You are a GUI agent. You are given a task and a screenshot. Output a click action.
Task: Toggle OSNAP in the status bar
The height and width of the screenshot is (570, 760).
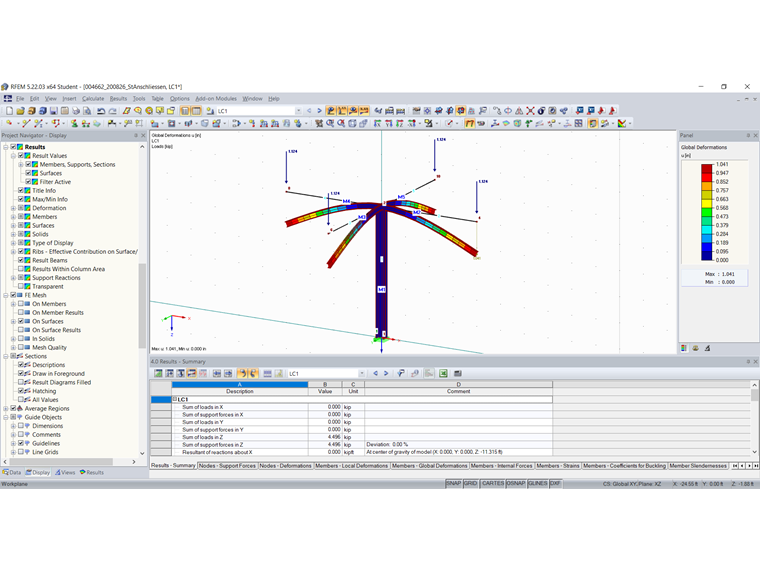pyautogui.click(x=515, y=484)
